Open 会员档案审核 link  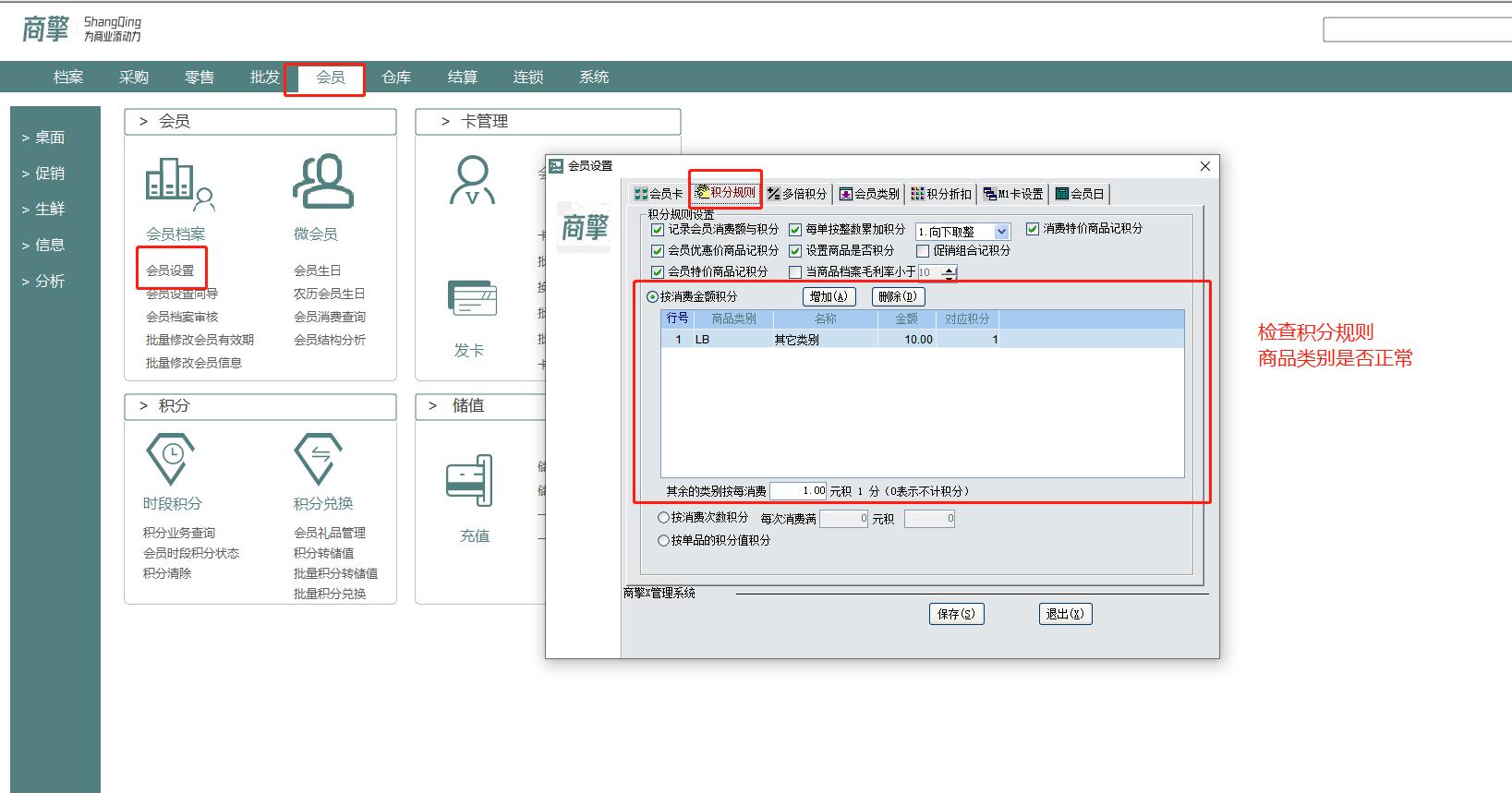click(182, 317)
